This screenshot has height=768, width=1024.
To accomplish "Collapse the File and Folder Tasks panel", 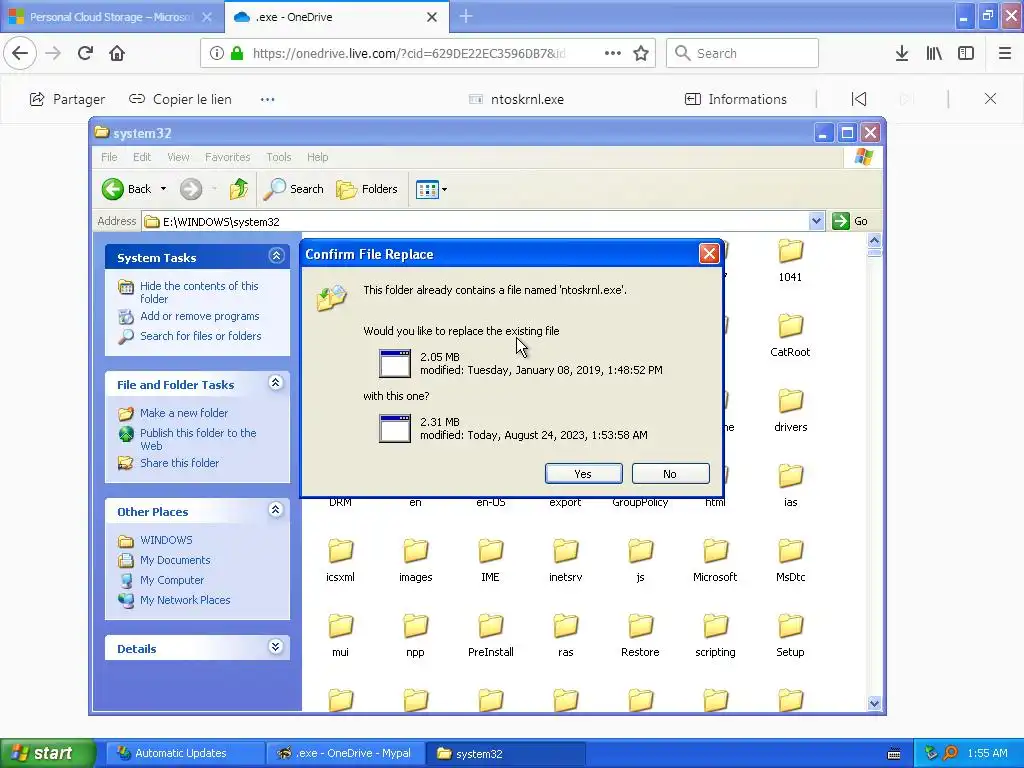I will 276,383.
